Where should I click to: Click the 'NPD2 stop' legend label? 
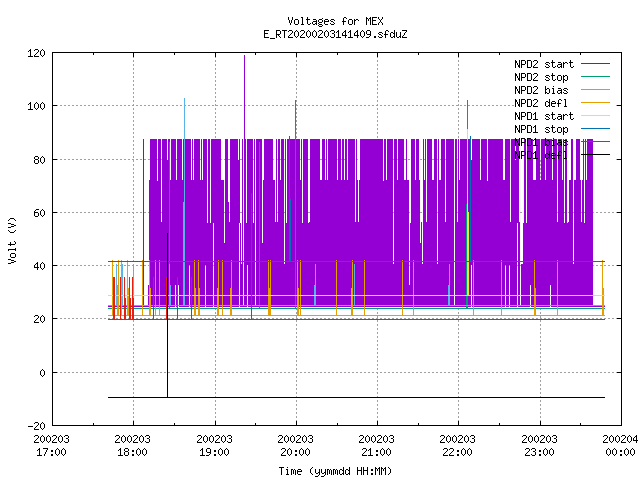pos(541,77)
